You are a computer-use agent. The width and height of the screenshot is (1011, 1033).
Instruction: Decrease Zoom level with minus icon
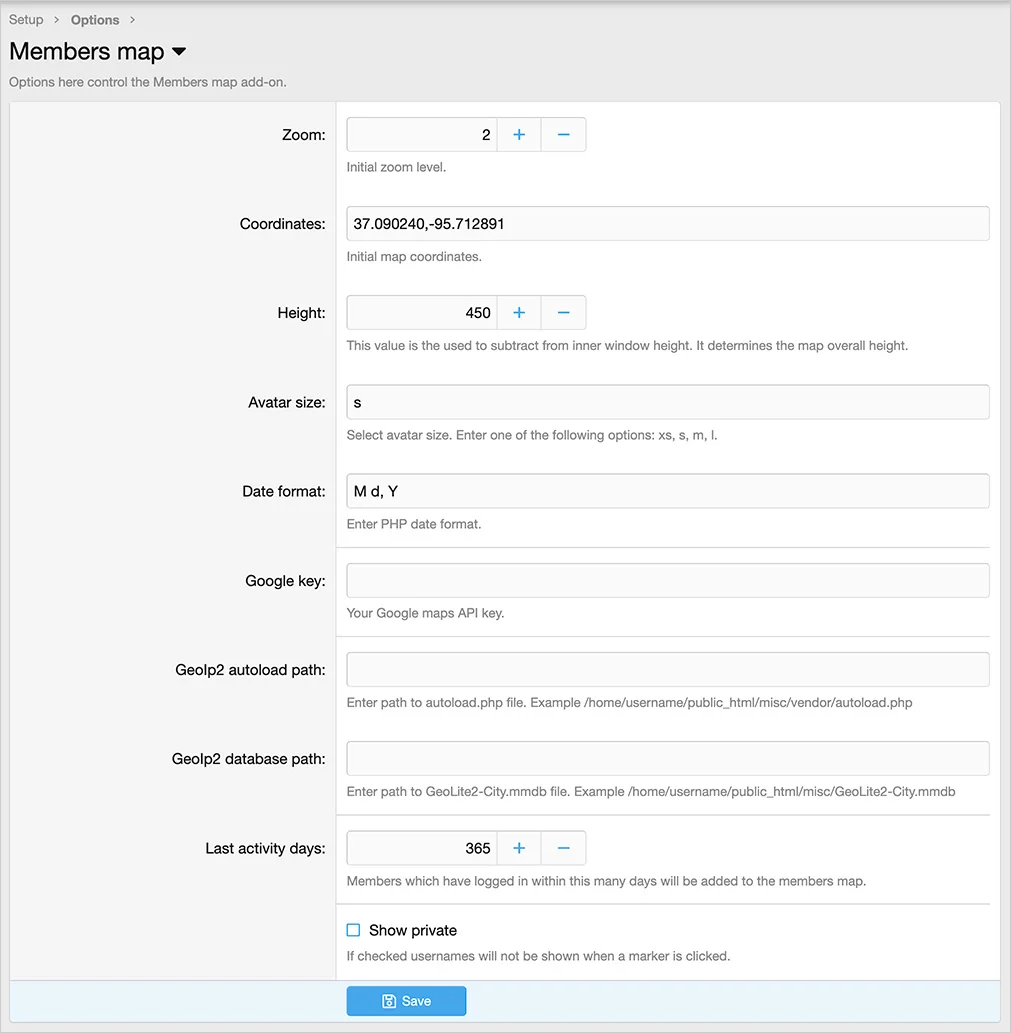click(x=563, y=135)
